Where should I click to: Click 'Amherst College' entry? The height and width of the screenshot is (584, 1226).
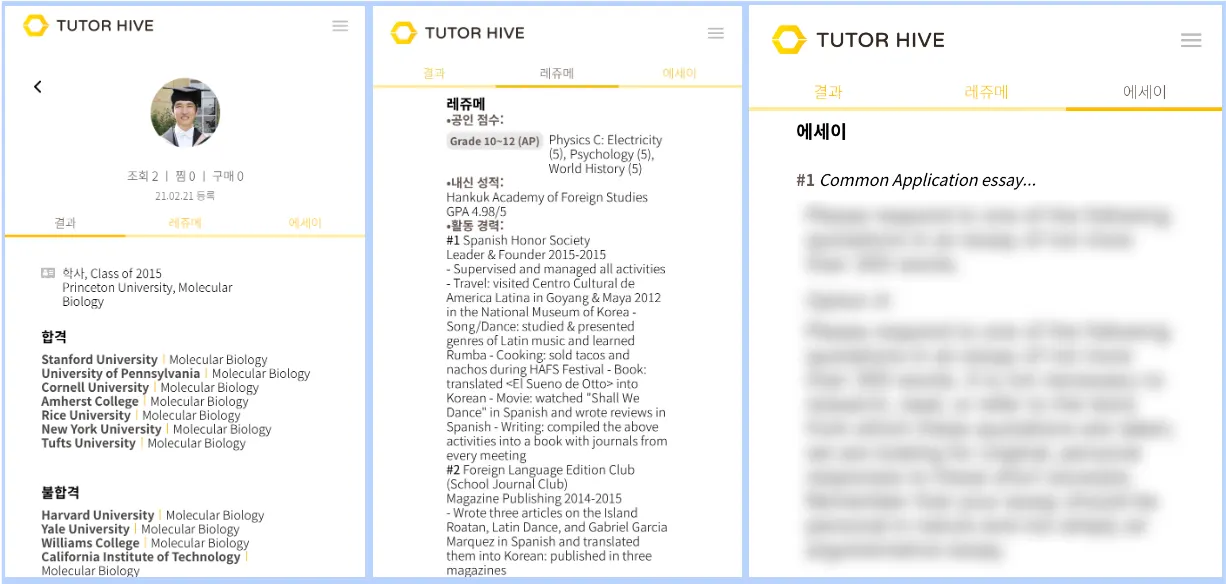[x=90, y=401]
